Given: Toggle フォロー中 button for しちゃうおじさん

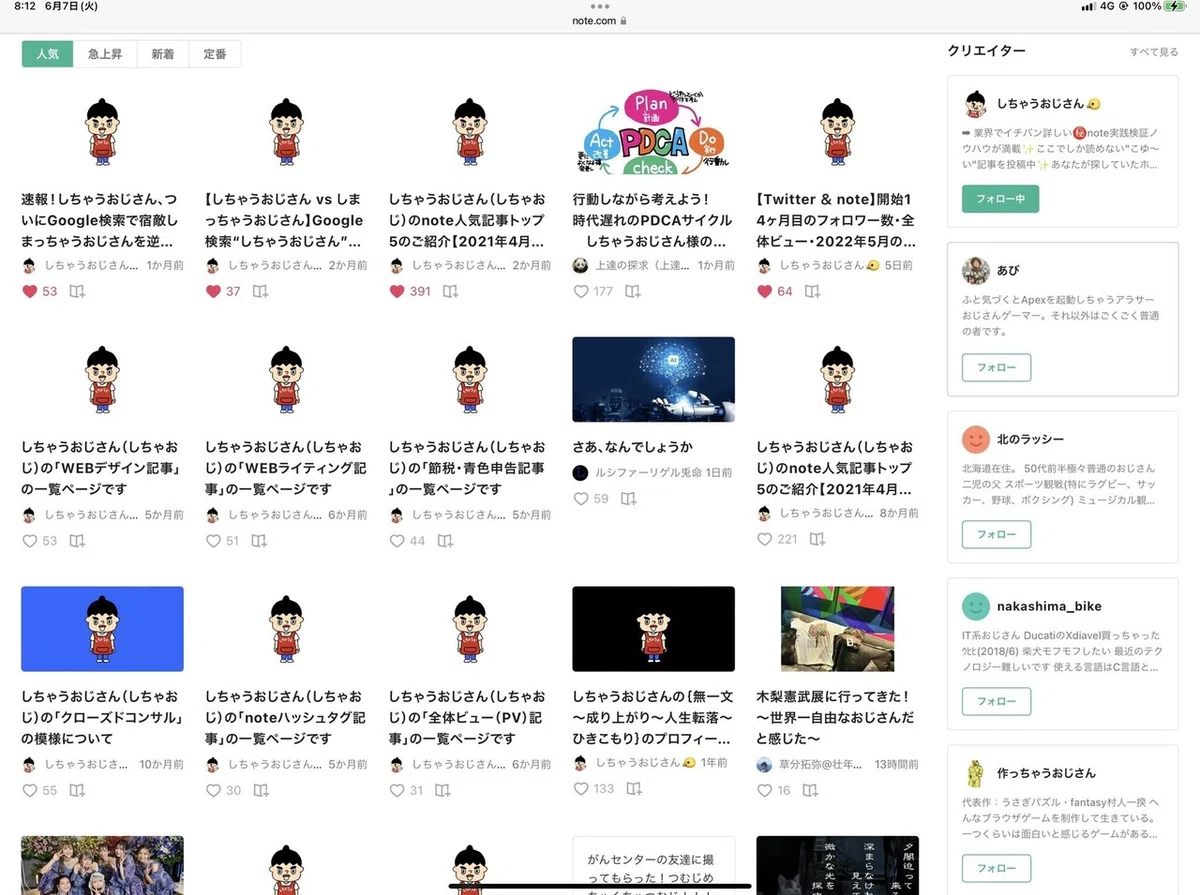Looking at the screenshot, I should 1000,199.
